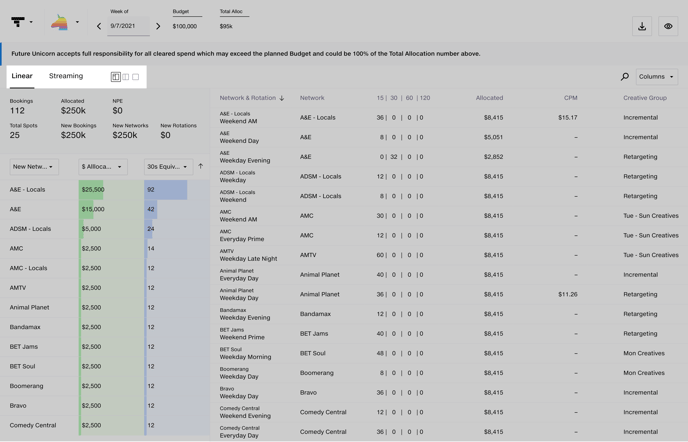
Task: Click the Total Alloc value $95k
Action: point(226,26)
